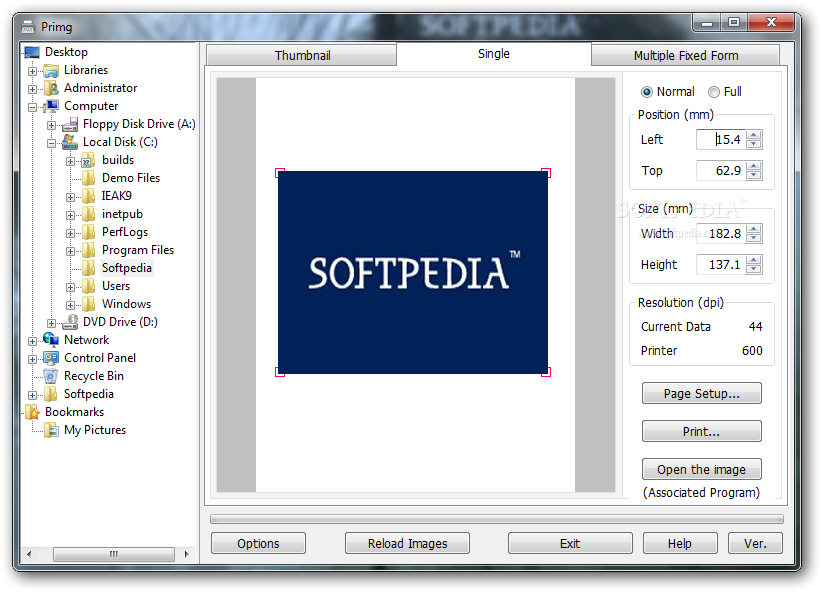Viewport: 822px width, 592px height.
Task: Expand the Administrator tree node
Action: [33, 89]
